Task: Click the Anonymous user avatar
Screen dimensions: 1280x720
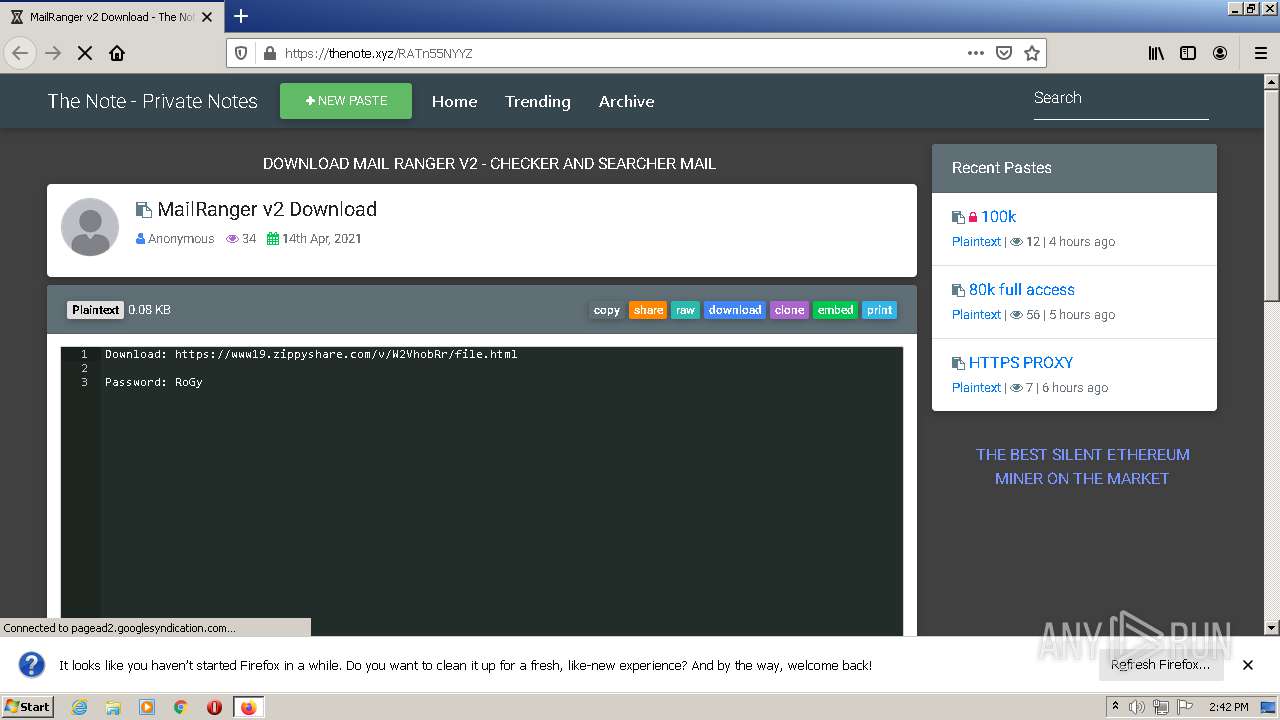Action: click(90, 227)
